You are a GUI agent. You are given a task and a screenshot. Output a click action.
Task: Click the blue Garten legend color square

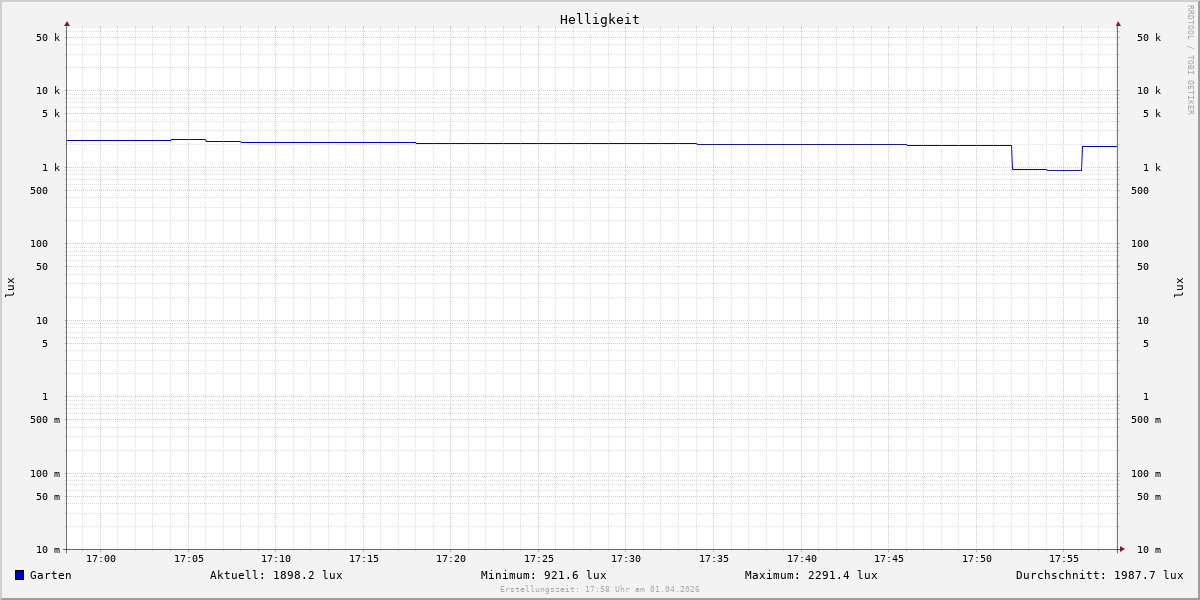(19, 575)
